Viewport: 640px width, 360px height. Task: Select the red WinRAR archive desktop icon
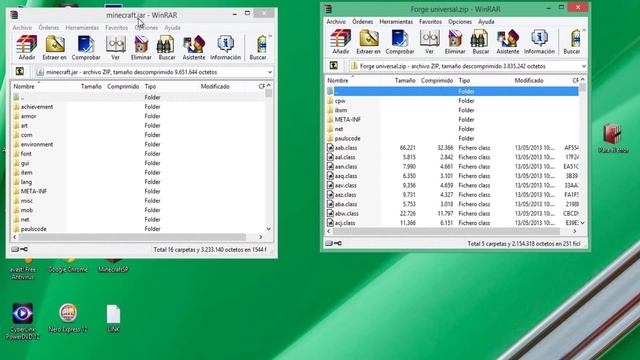point(613,138)
